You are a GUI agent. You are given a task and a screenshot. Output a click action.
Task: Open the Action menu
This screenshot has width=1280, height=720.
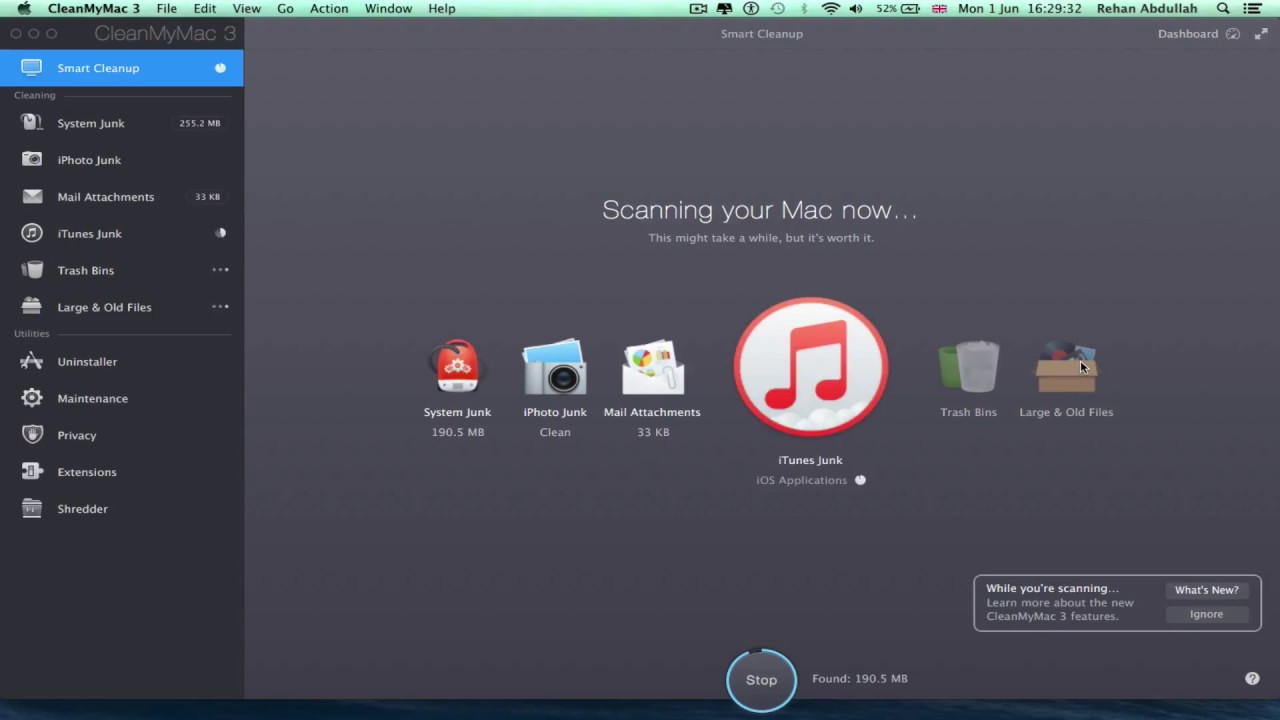pyautogui.click(x=329, y=8)
